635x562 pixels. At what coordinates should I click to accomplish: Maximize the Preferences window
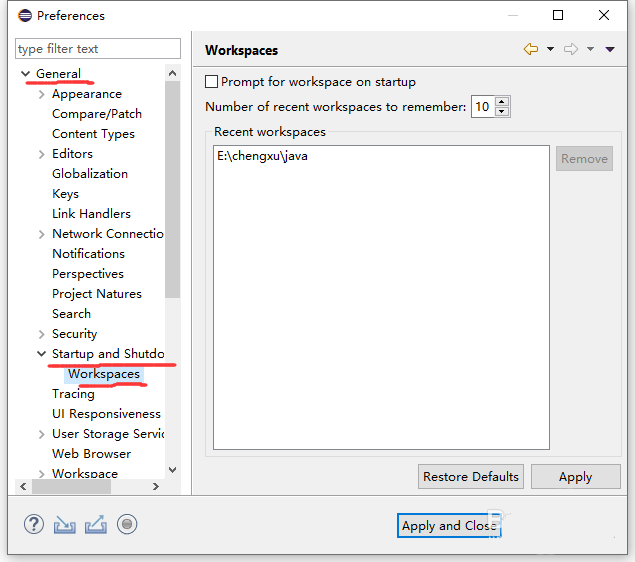click(x=558, y=15)
